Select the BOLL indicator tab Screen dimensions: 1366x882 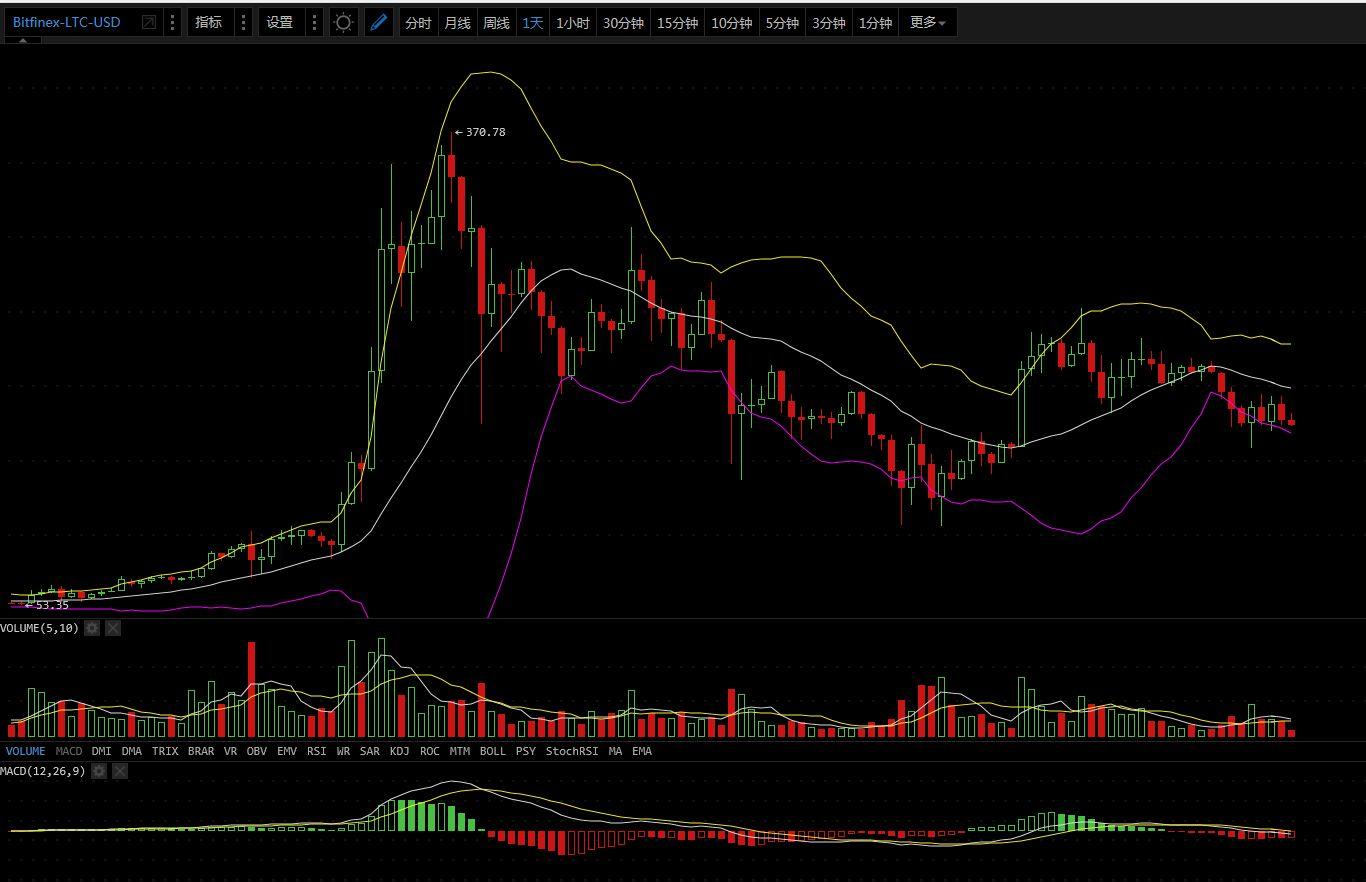[493, 751]
